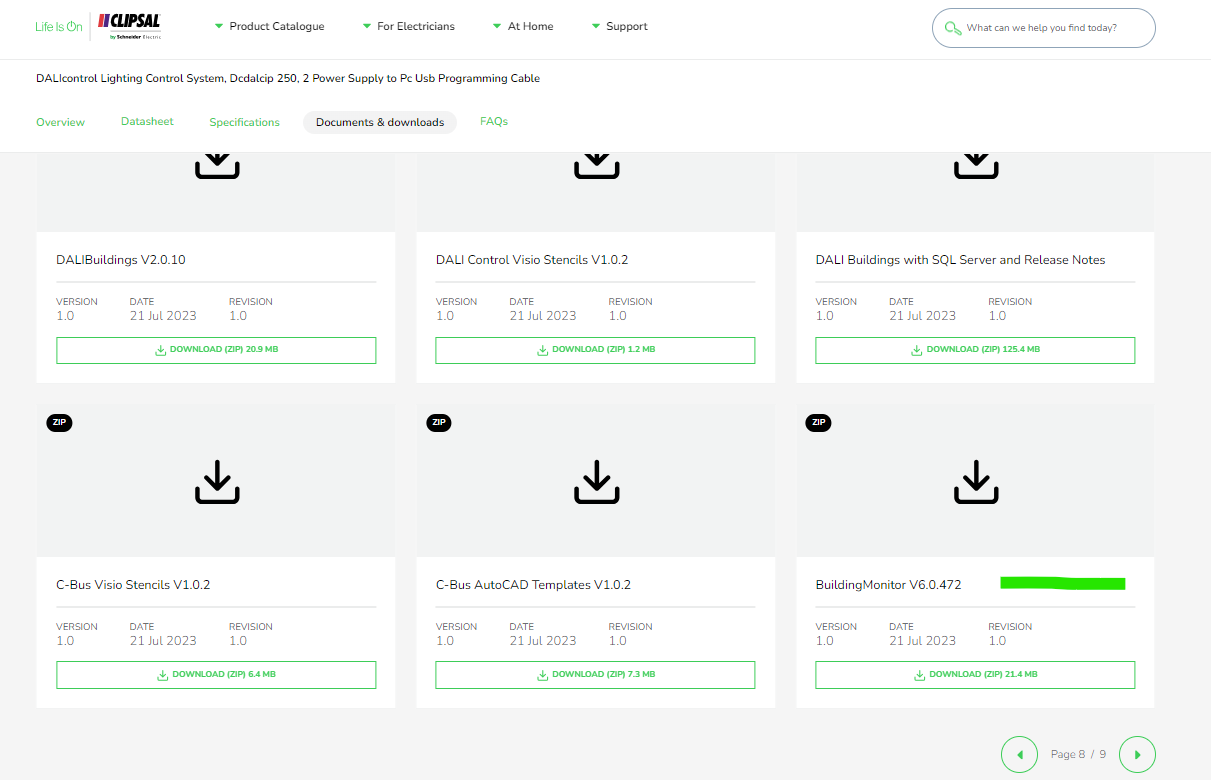Click the Clipsal by Schneider Electric logo
1211x780 pixels.
point(129,26)
